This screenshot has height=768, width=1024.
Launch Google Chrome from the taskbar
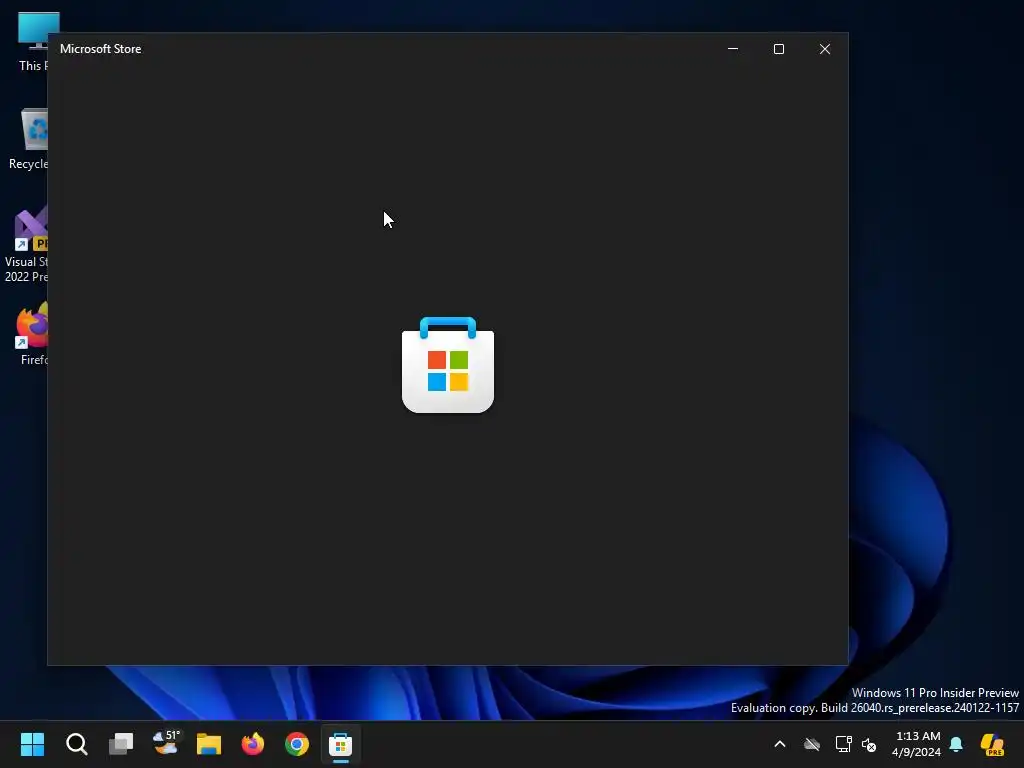tap(296, 744)
